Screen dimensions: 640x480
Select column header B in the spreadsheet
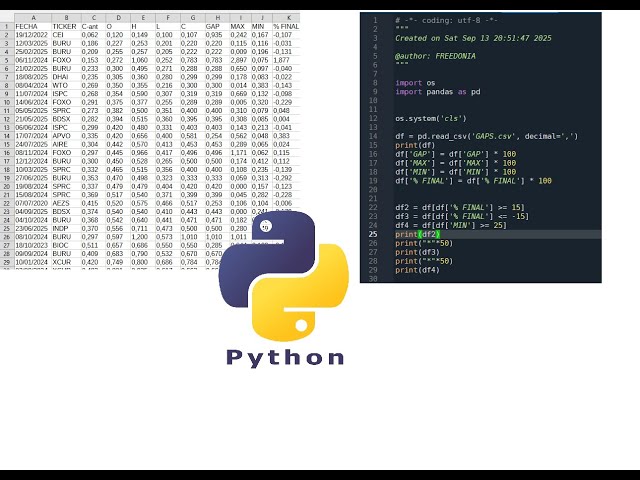[66, 18]
